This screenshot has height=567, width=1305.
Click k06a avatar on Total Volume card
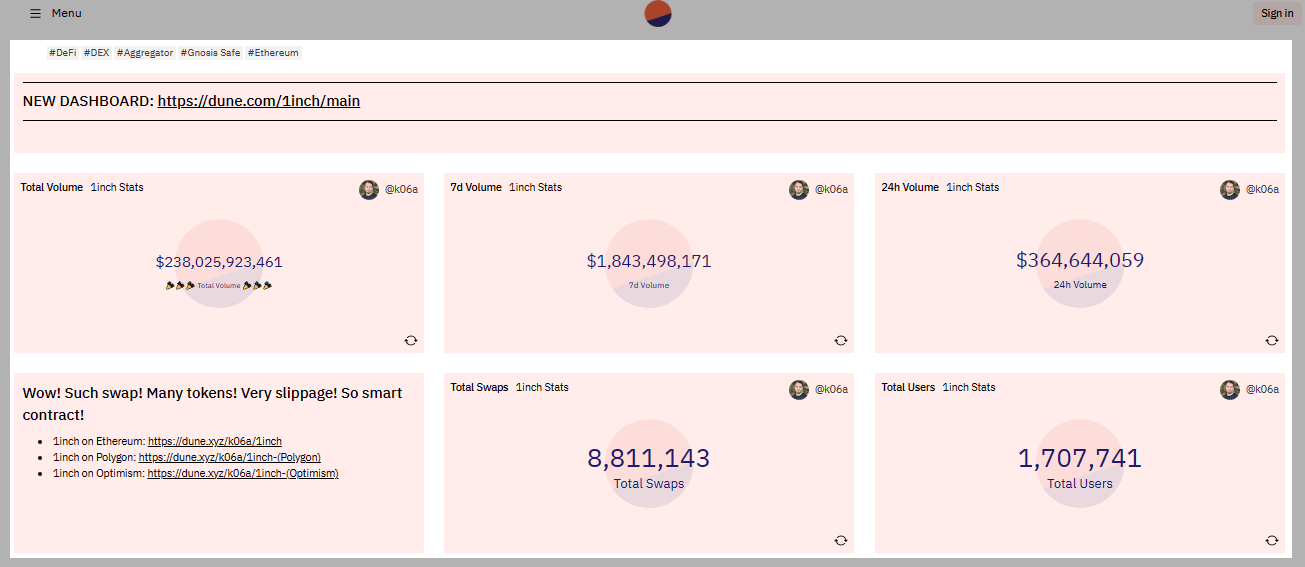pyautogui.click(x=369, y=189)
